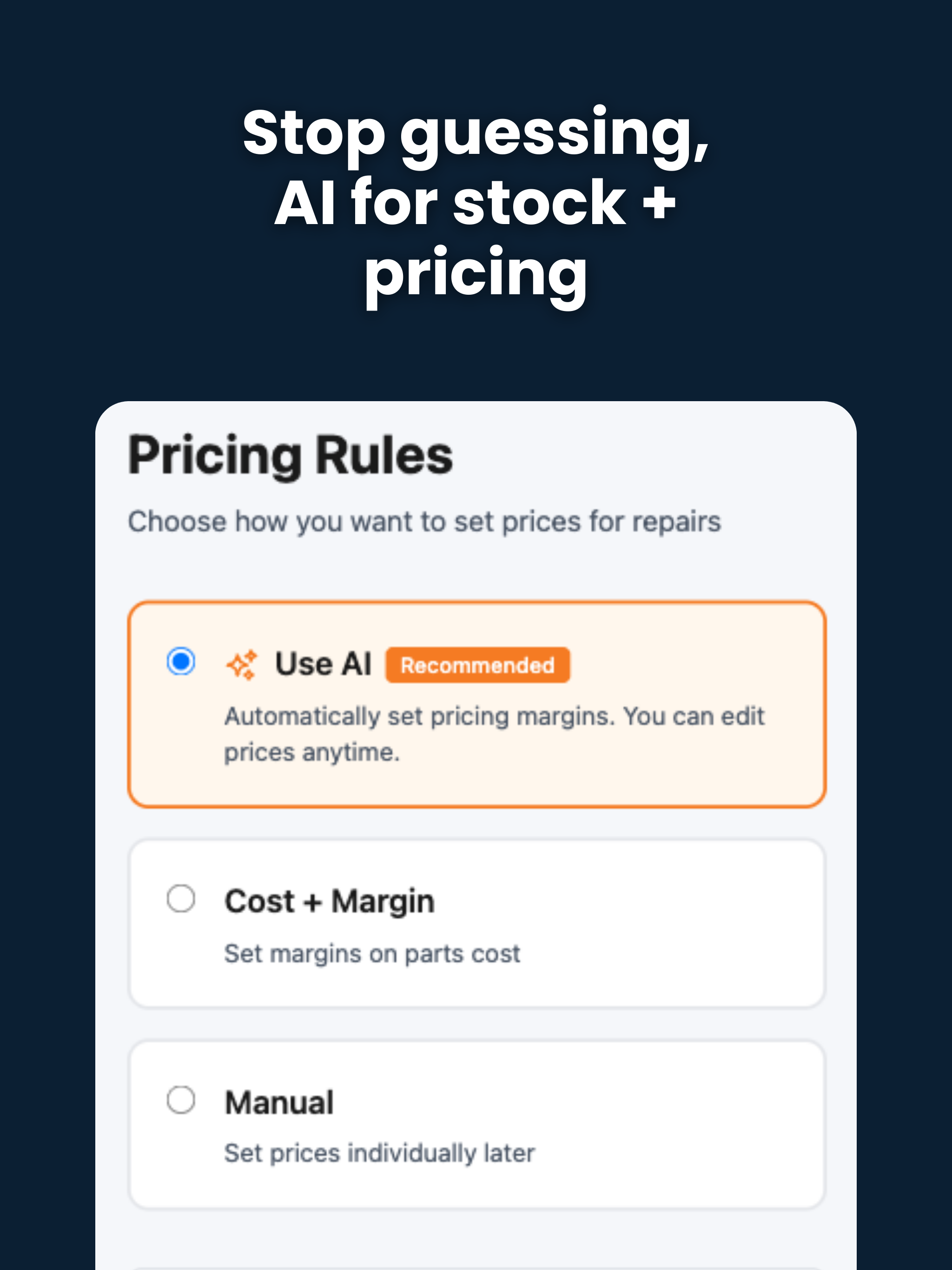Click the 'AI for stock +' headline line
This screenshot has width=952, height=1270.
click(x=476, y=202)
